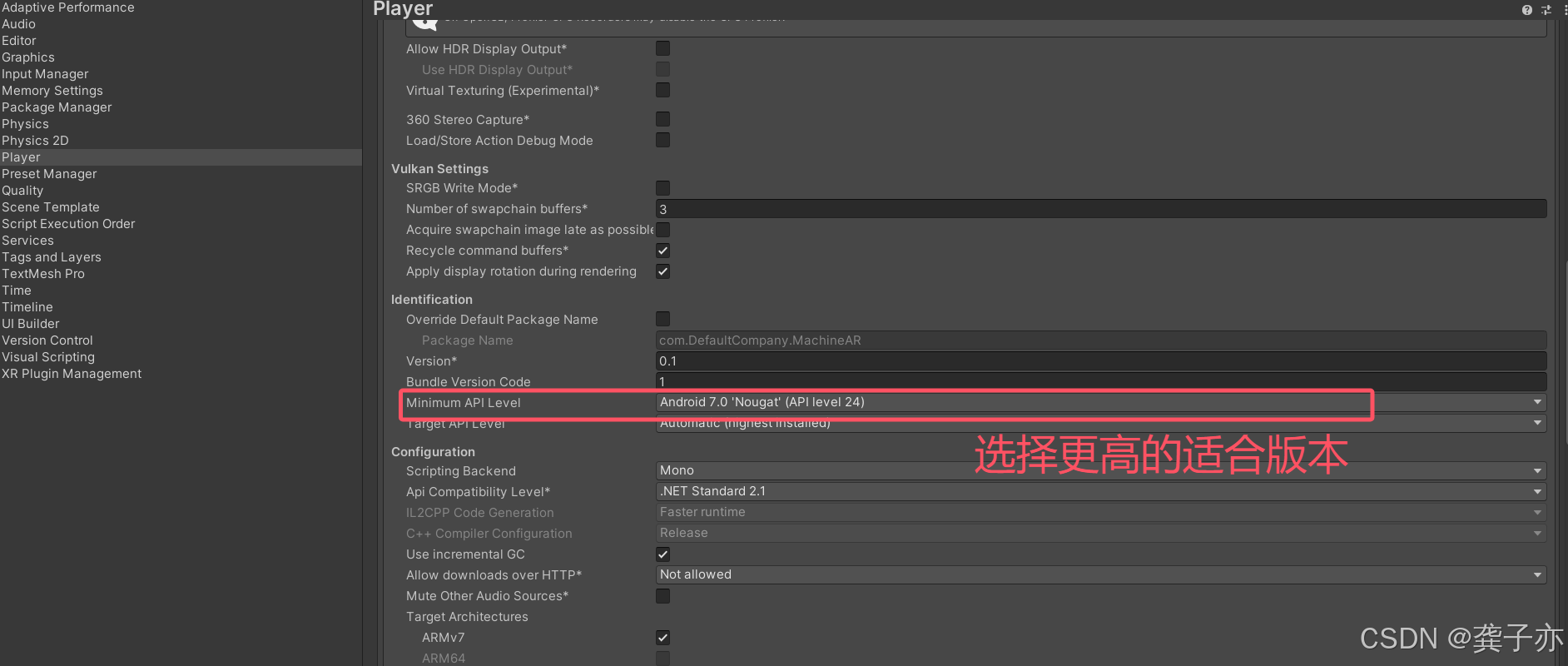The width and height of the screenshot is (1568, 666).
Task: Click Bundle Version Code input field
Action: point(1101,381)
